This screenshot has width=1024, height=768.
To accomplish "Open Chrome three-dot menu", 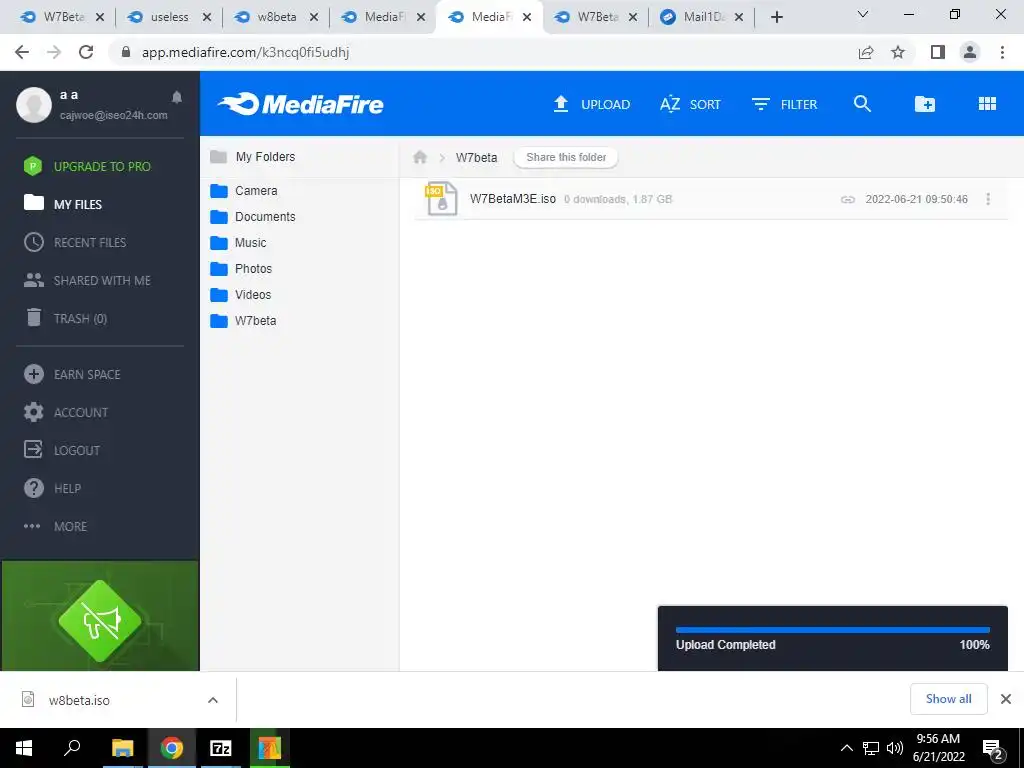I will (1002, 52).
